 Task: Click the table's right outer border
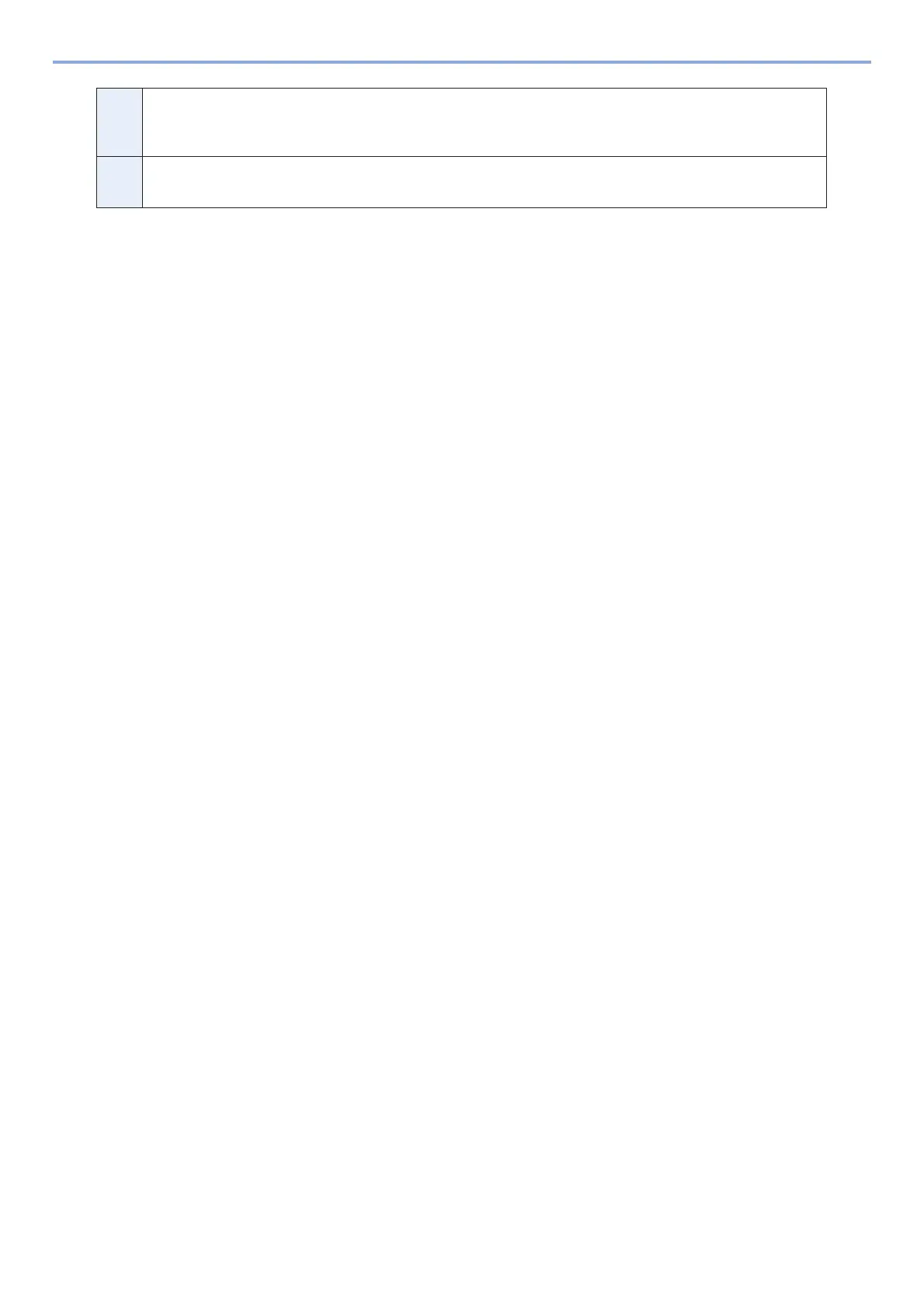pyautogui.click(x=826, y=148)
